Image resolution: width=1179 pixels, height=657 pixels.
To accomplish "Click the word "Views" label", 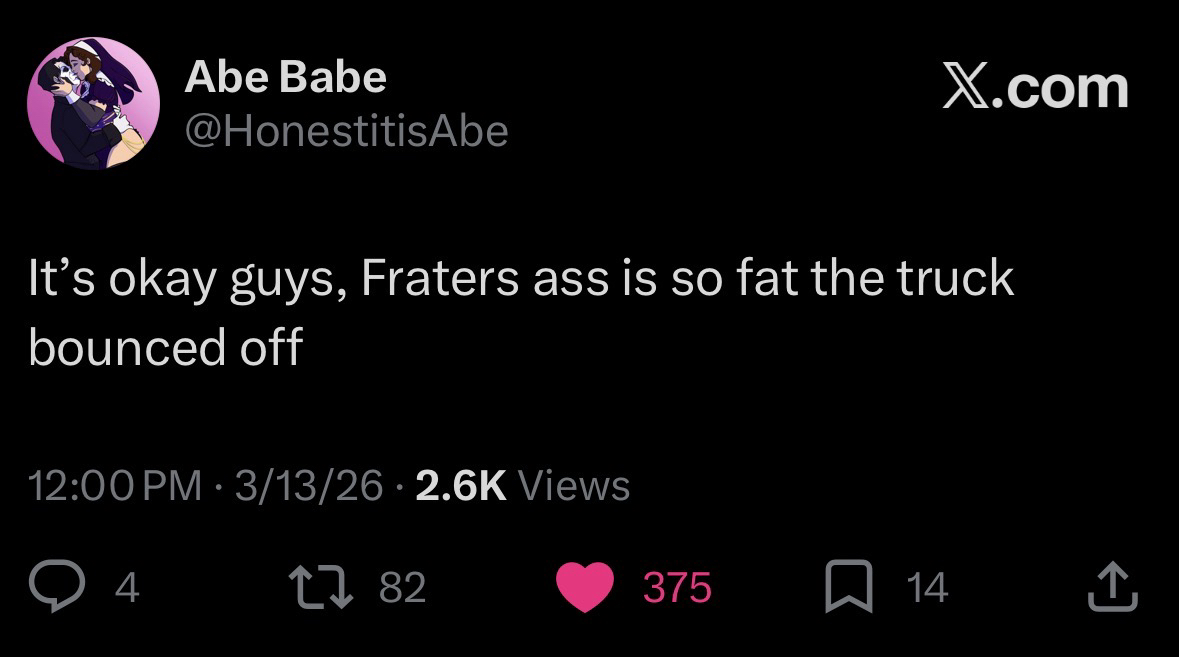I will 574,486.
